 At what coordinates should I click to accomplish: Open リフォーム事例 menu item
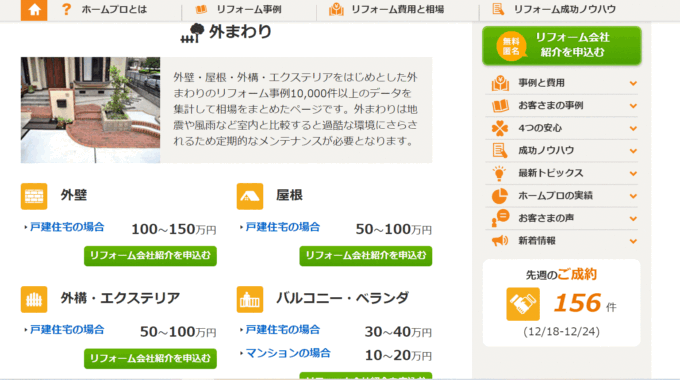click(249, 9)
